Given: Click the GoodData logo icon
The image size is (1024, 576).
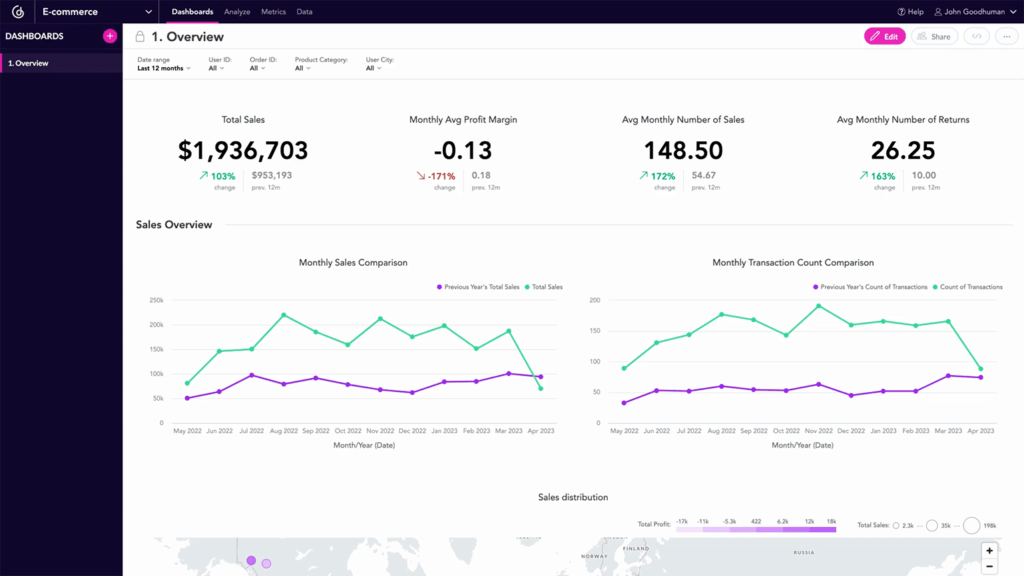Looking at the screenshot, I should tap(18, 12).
